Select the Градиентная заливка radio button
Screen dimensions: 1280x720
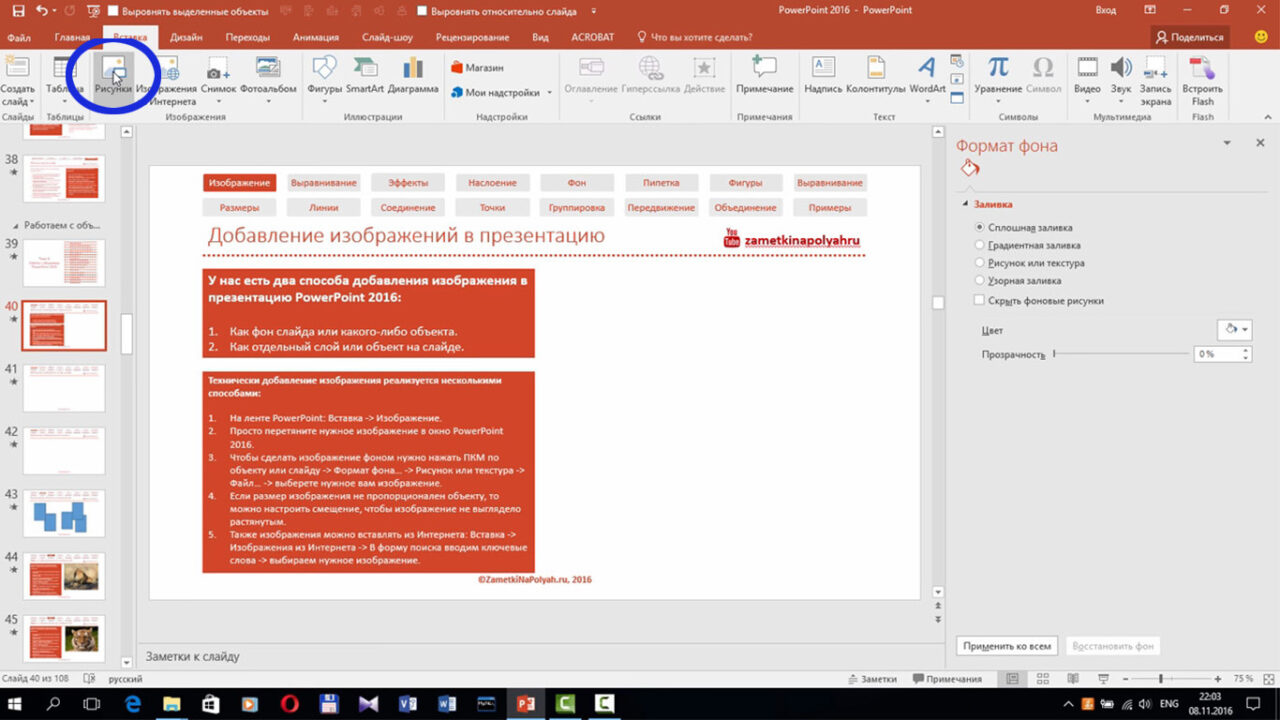pyautogui.click(x=980, y=245)
